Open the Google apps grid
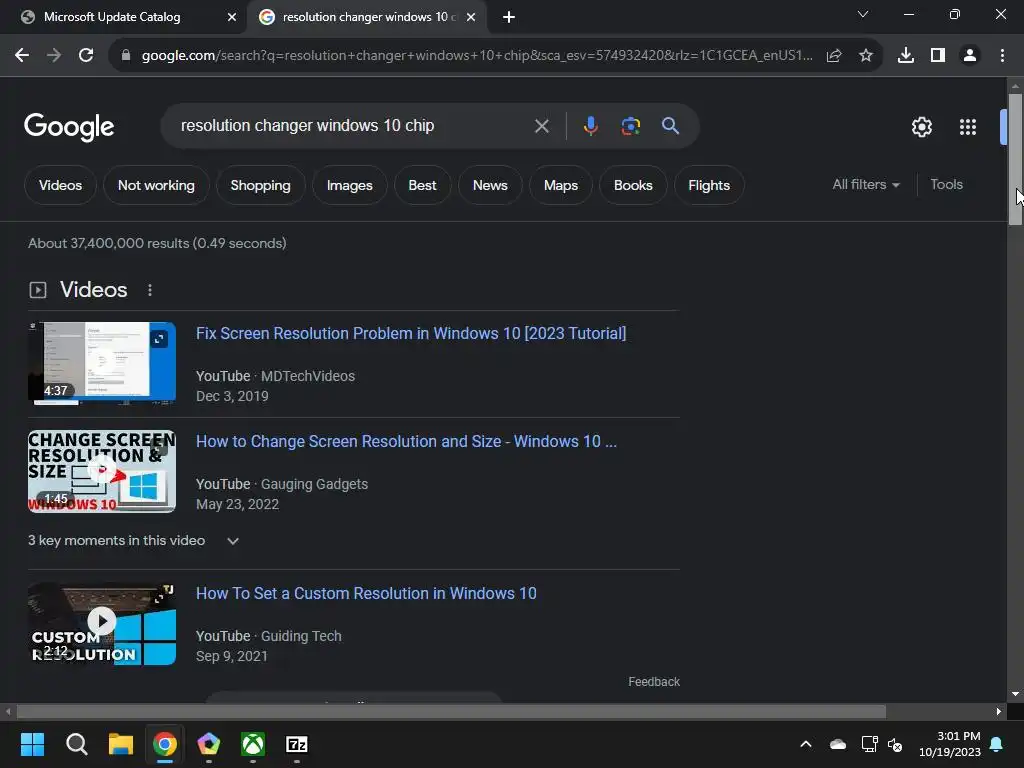The height and width of the screenshot is (768, 1024). click(968, 127)
